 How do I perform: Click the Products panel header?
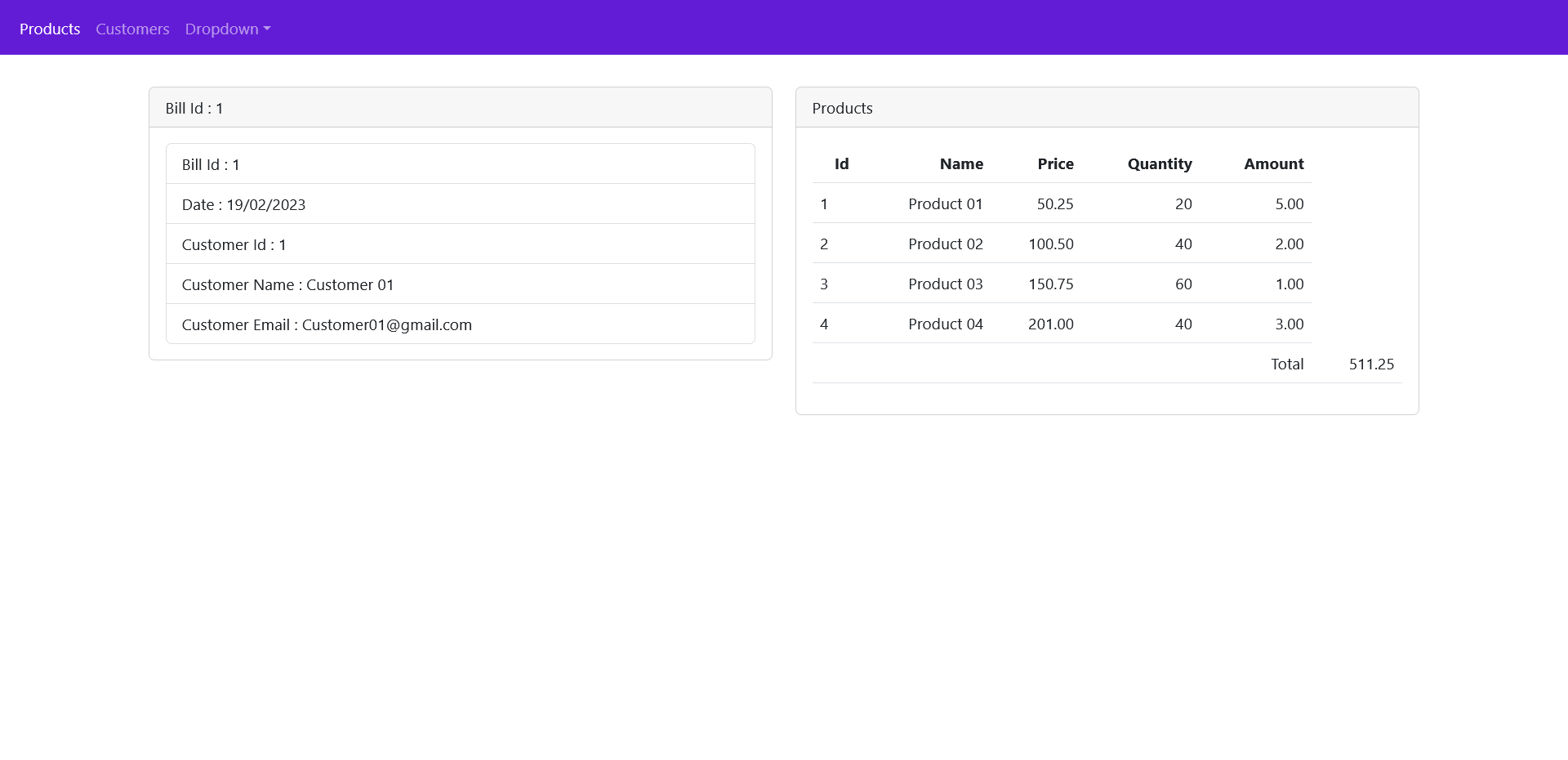[x=842, y=108]
